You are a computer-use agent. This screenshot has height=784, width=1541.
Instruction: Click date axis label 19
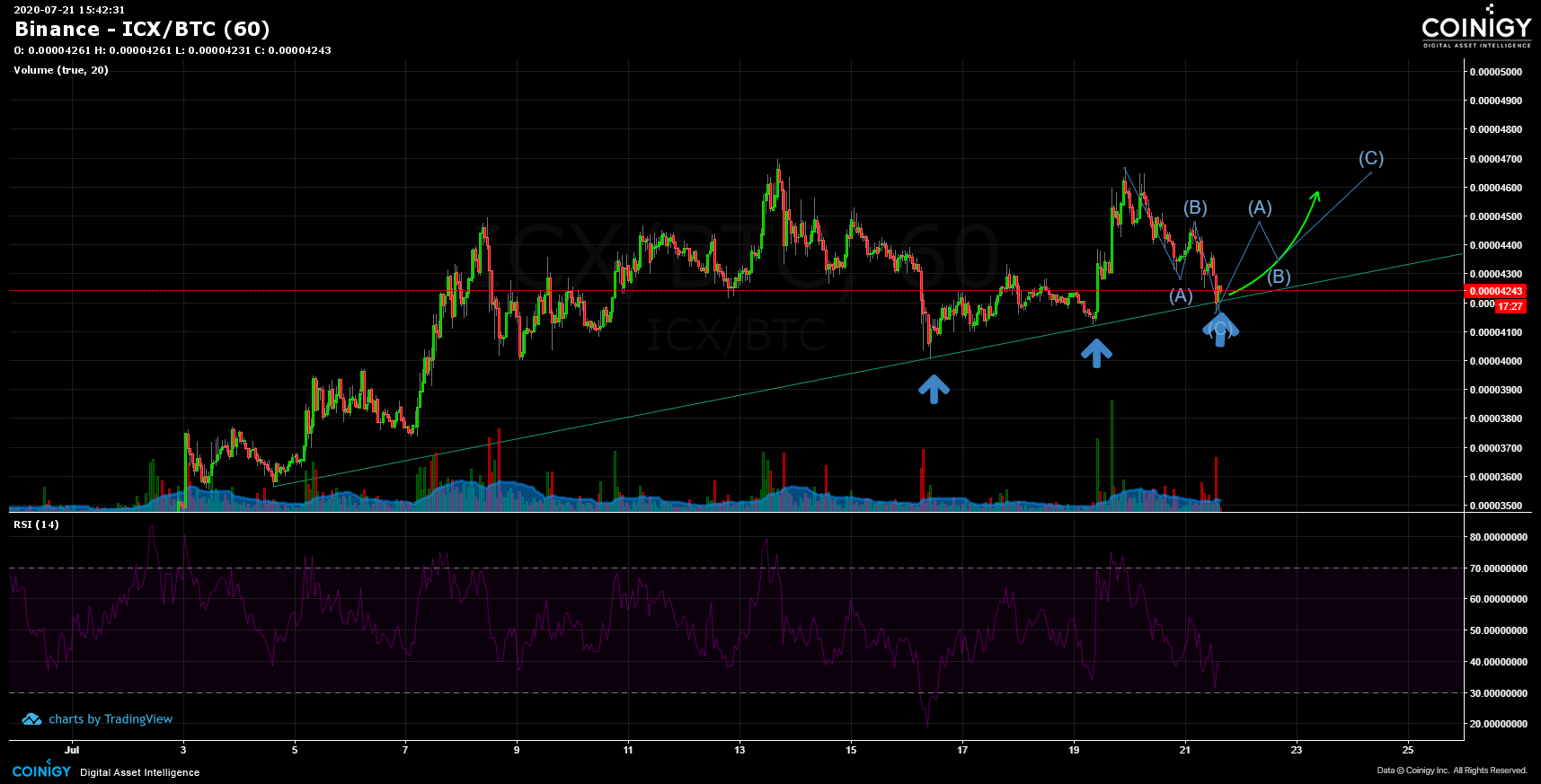(x=1074, y=750)
